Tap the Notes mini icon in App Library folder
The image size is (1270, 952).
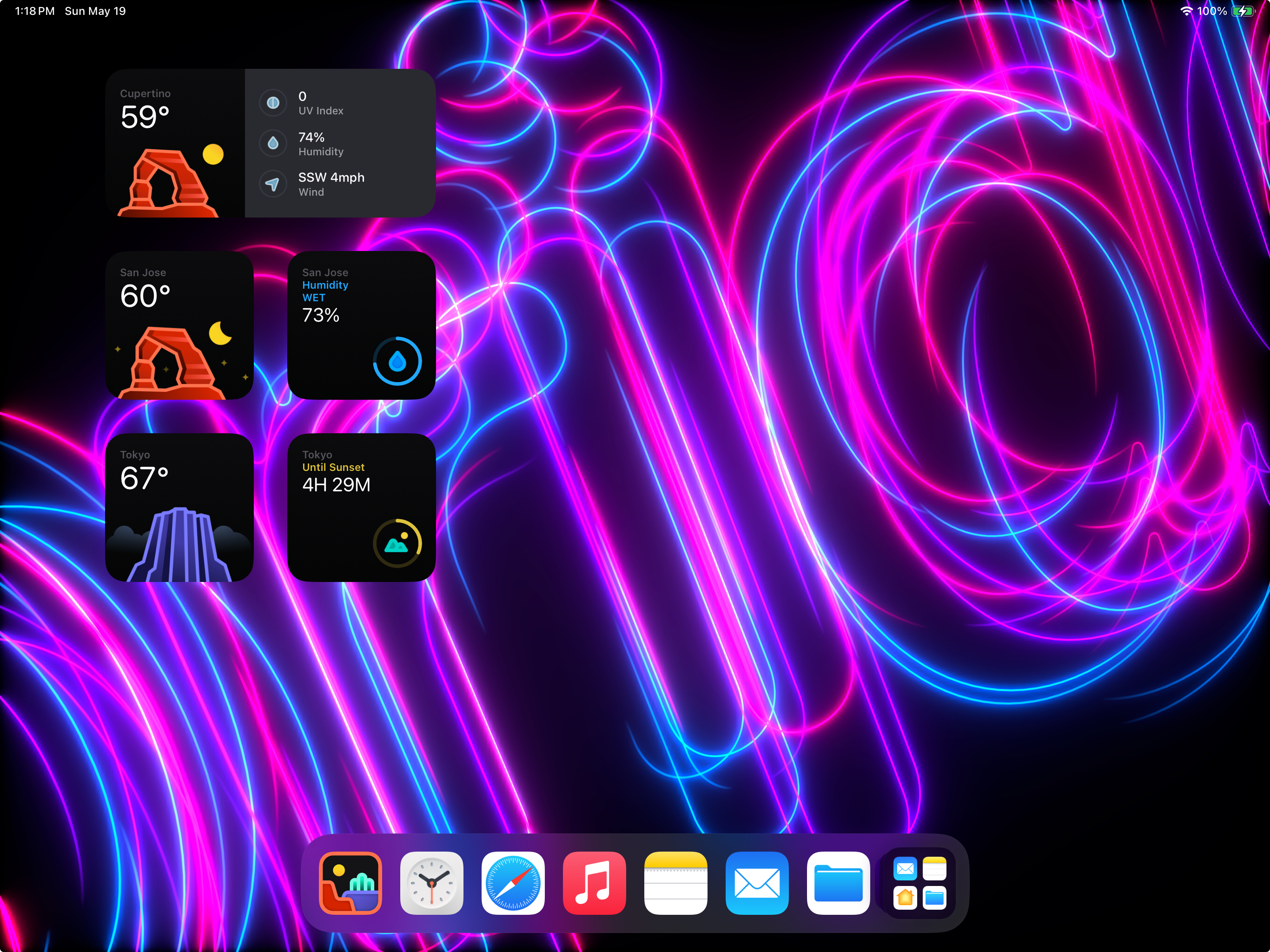934,868
